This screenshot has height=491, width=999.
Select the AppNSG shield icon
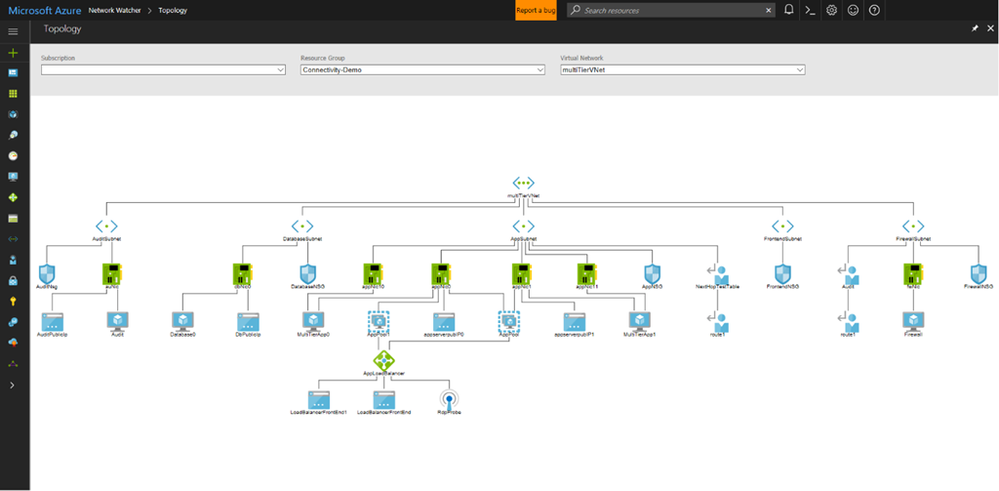[x=652, y=274]
